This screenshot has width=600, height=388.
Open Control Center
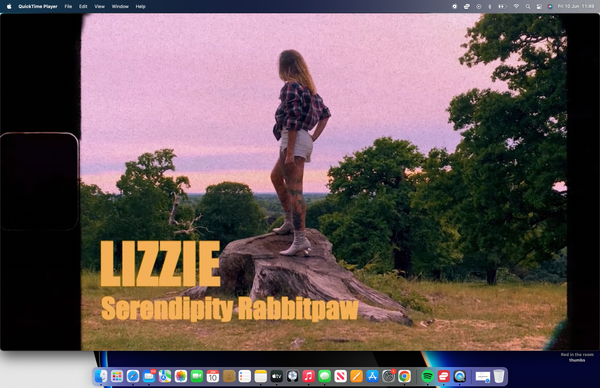coord(539,7)
